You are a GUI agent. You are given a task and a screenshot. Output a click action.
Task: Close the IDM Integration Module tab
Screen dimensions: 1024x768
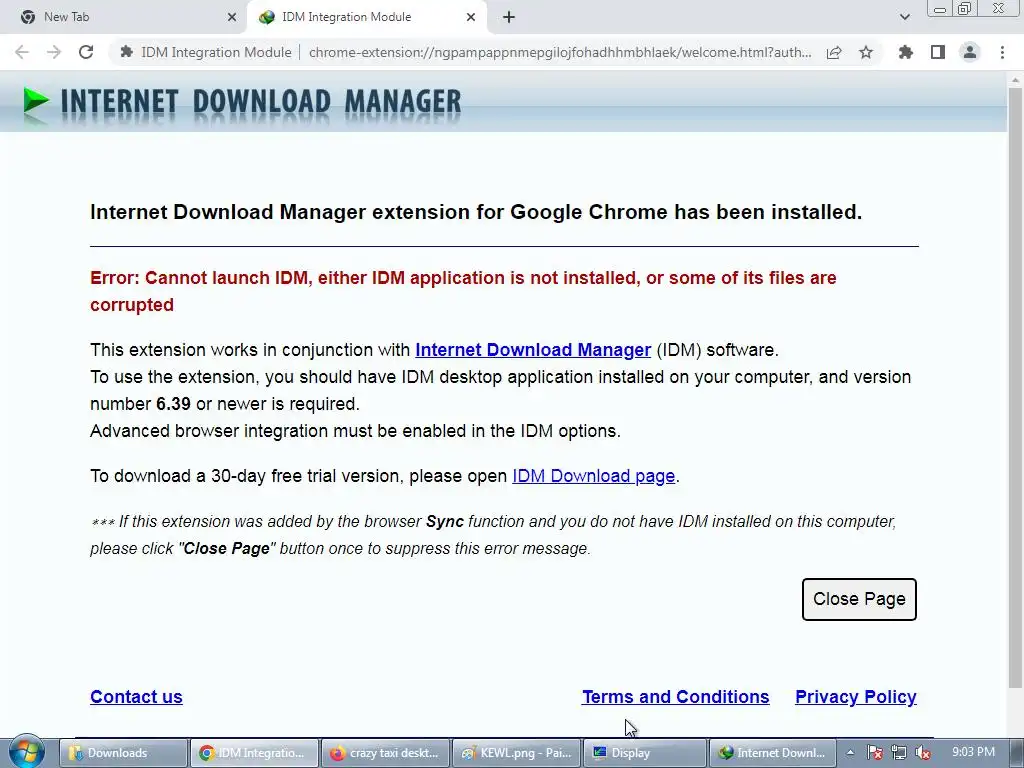pyautogui.click(x=471, y=17)
